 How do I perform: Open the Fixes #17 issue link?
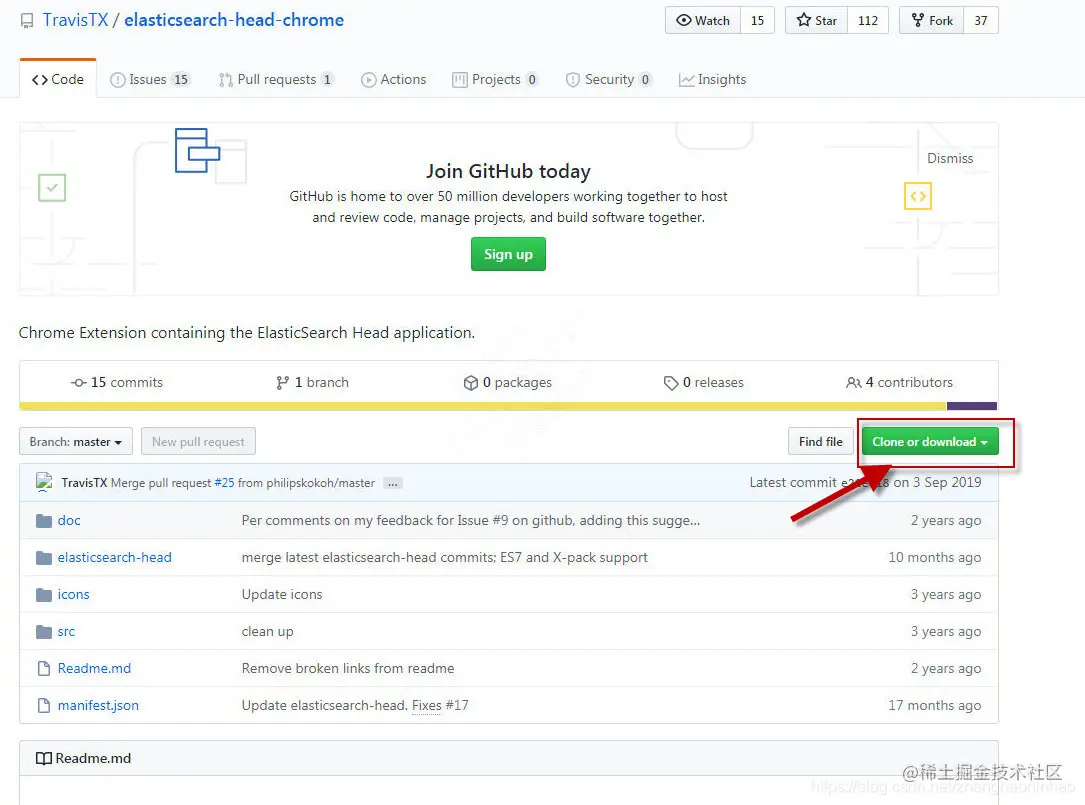click(440, 705)
